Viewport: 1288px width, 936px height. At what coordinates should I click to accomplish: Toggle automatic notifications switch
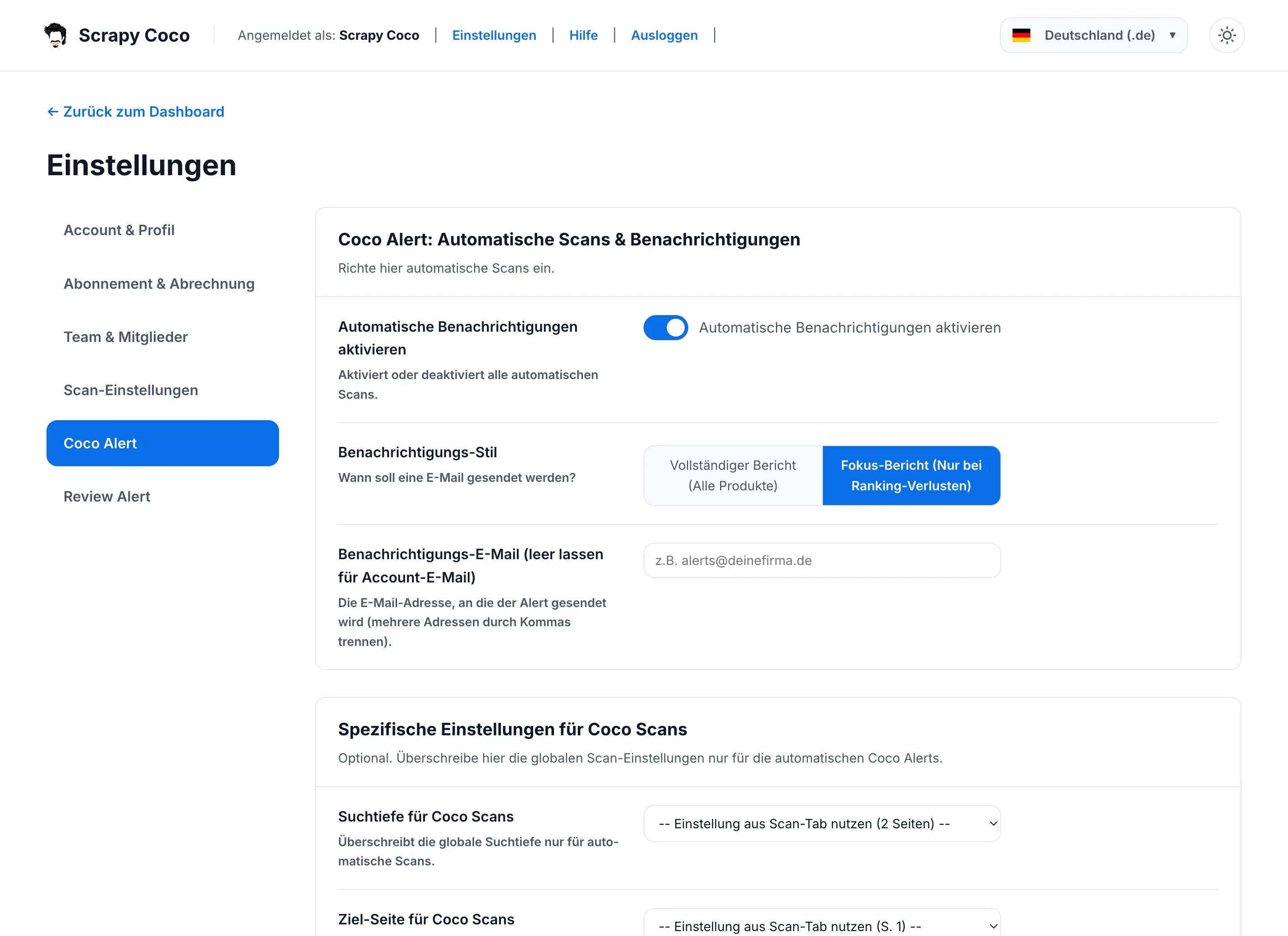tap(665, 328)
